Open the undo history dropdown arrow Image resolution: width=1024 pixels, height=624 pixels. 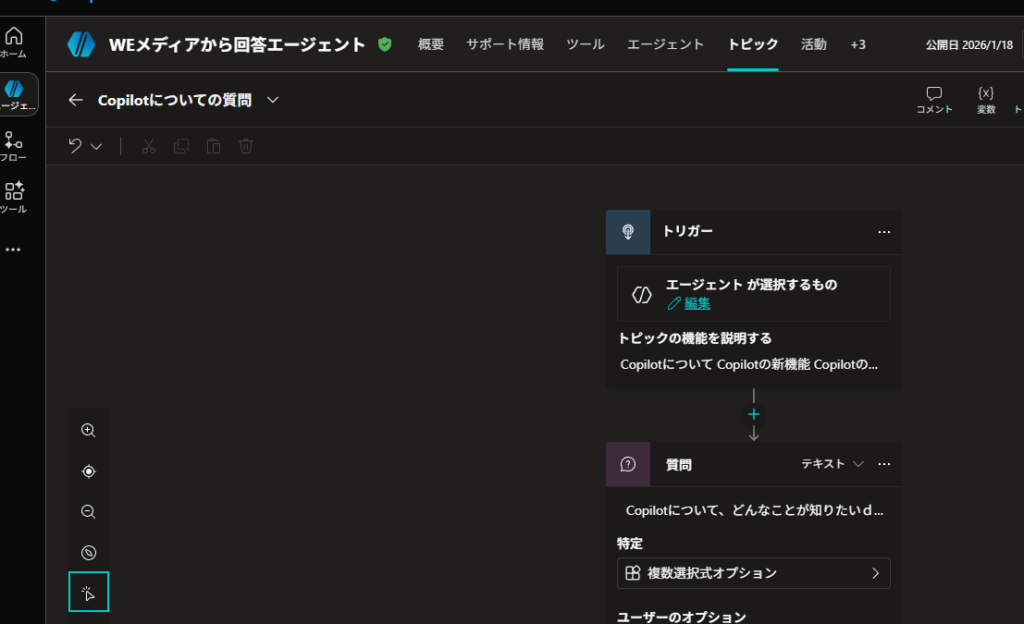pos(95,146)
